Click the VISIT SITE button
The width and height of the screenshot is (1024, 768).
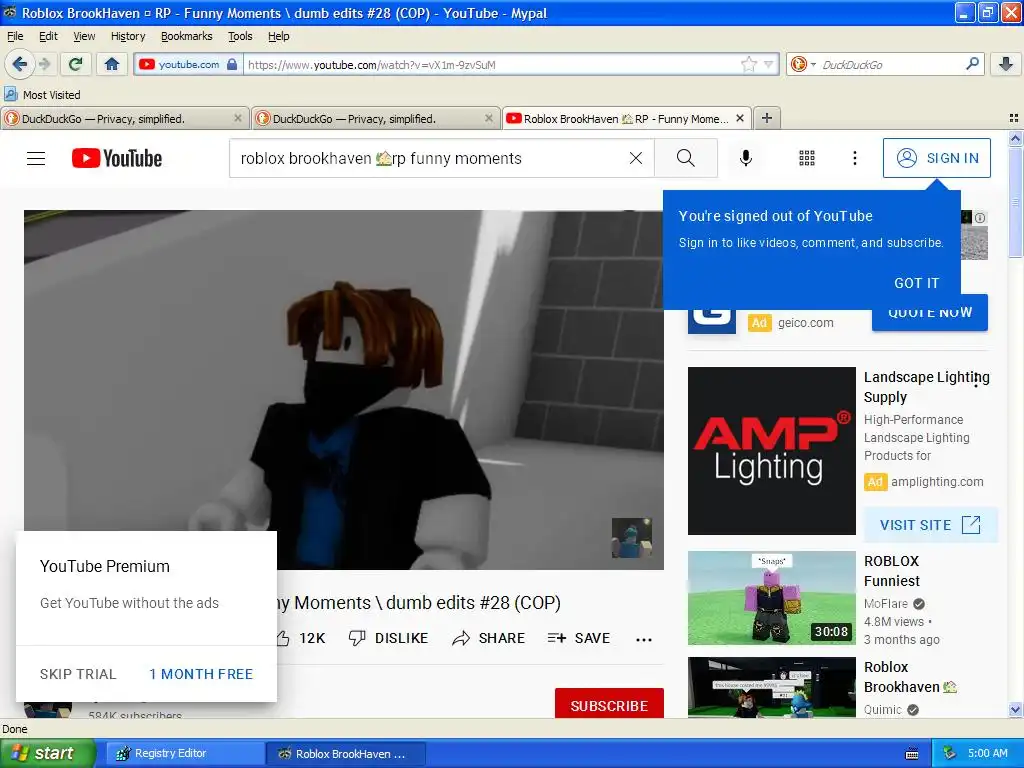[931, 525]
